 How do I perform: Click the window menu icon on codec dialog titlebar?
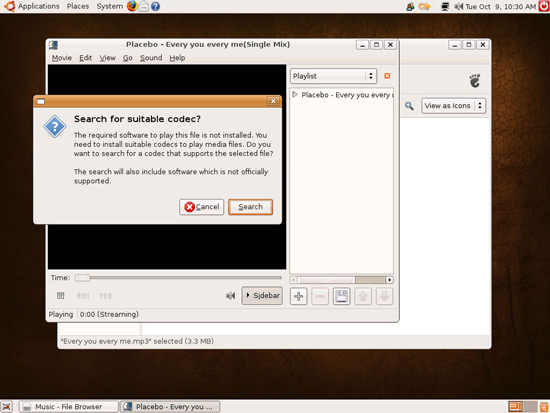tap(41, 101)
